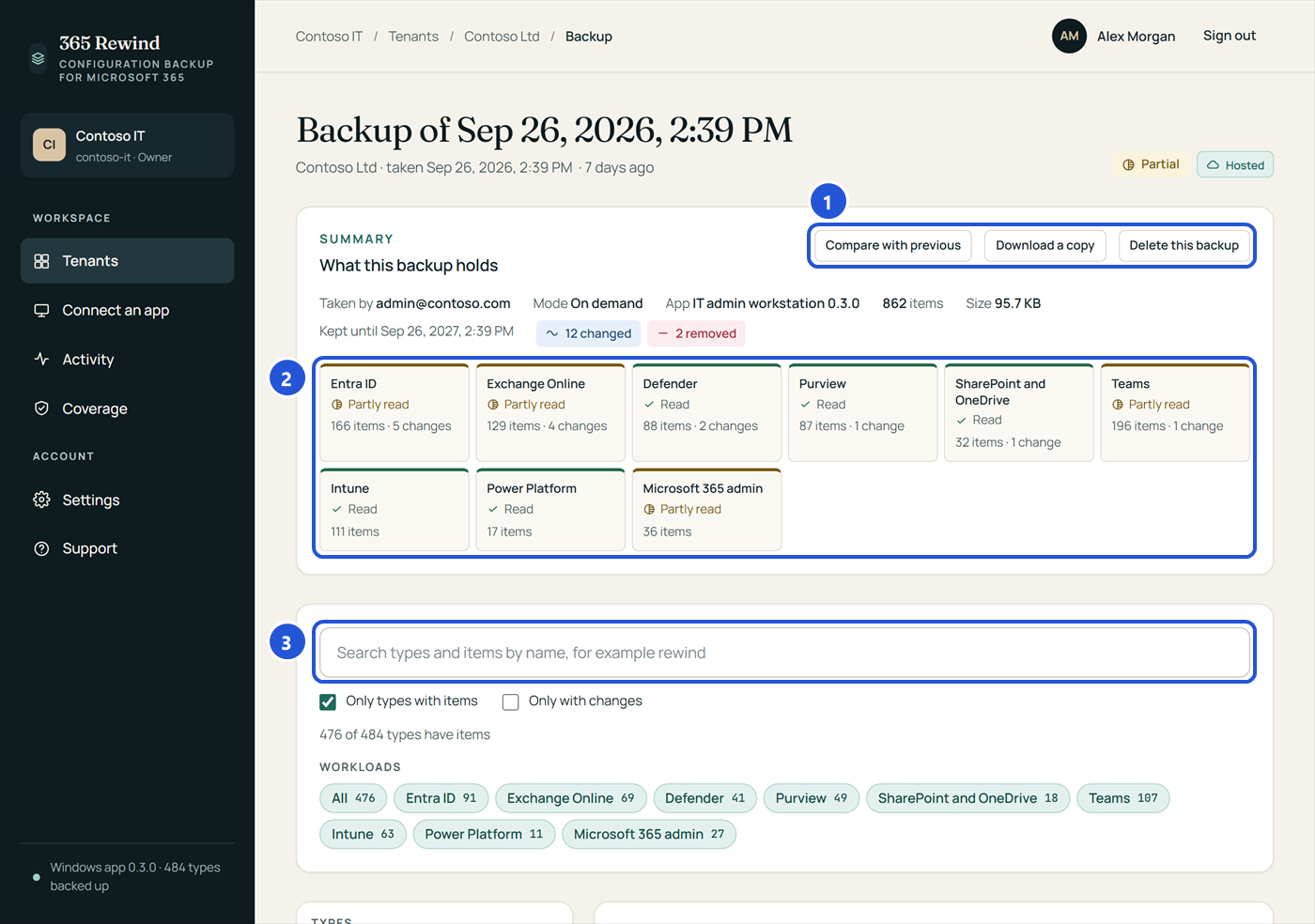Image resolution: width=1315 pixels, height=924 pixels.
Task: Open Support in the sidebar
Action: click(127, 548)
